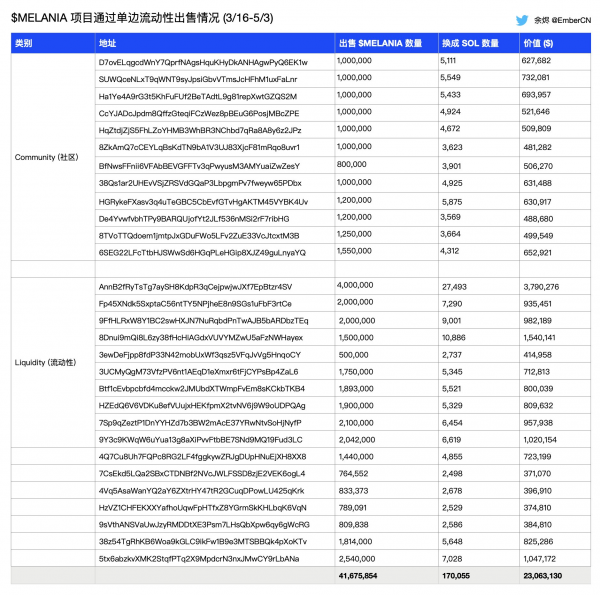Select address starting with 8Dnui9mQI8L6zy
The width and height of the screenshot is (600, 595).
201,337
